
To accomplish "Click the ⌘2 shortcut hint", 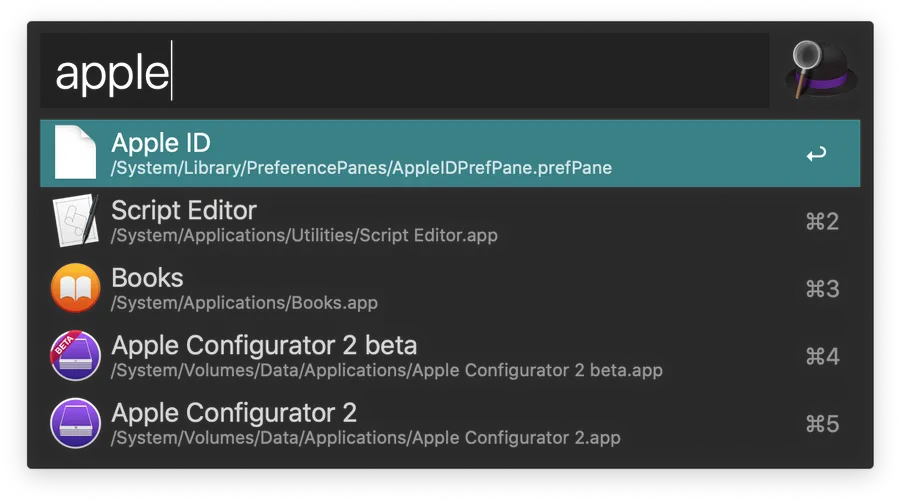I will (x=822, y=222).
